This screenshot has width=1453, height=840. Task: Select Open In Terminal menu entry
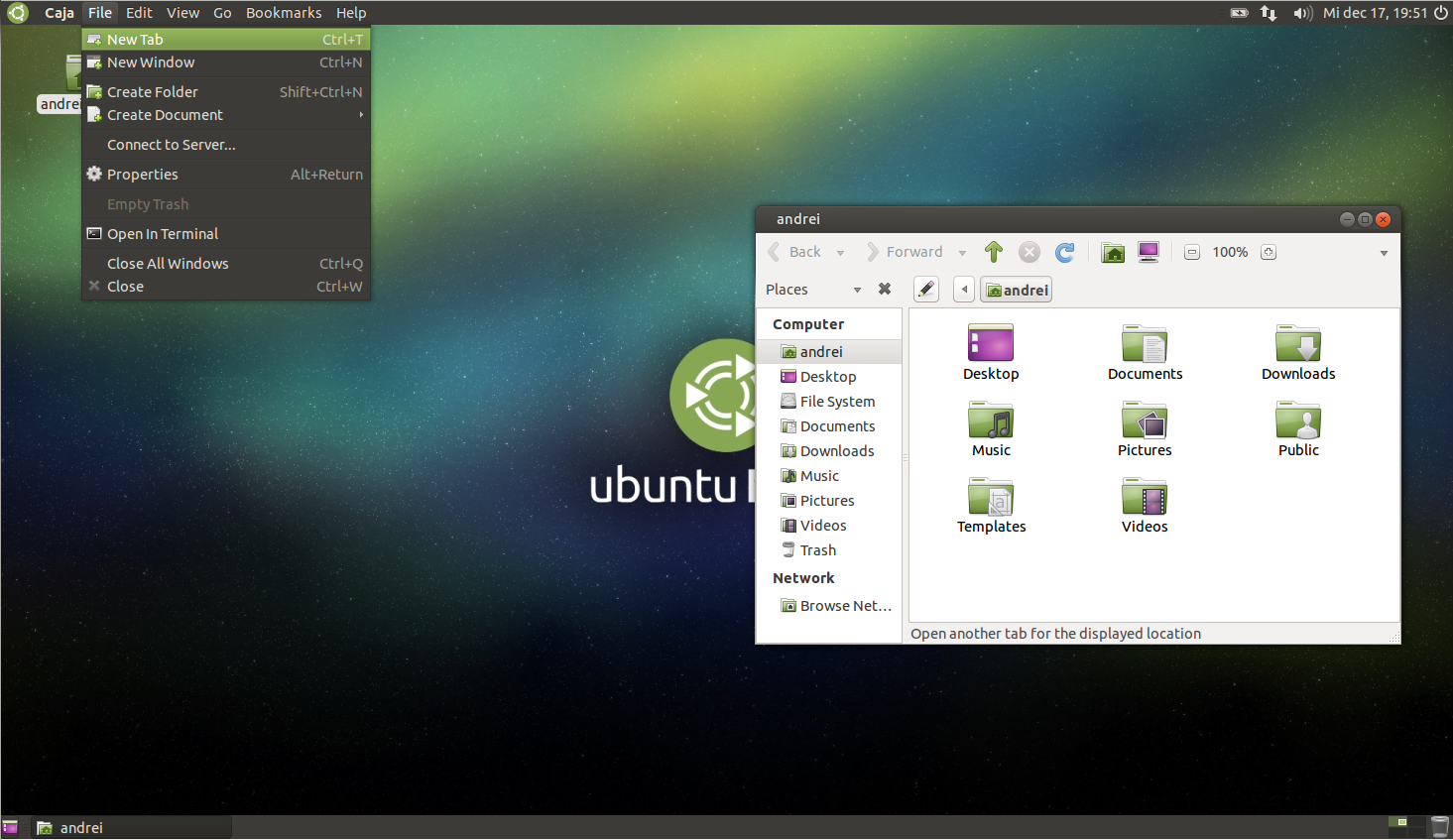[162, 233]
